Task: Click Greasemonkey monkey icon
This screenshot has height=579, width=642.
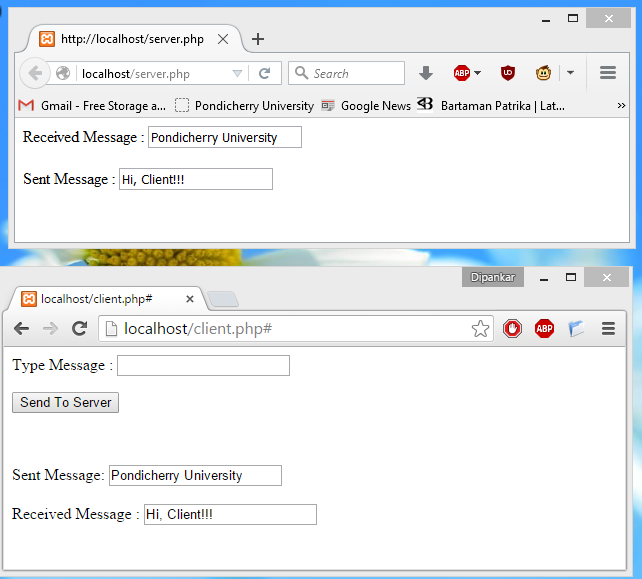Action: (x=543, y=73)
